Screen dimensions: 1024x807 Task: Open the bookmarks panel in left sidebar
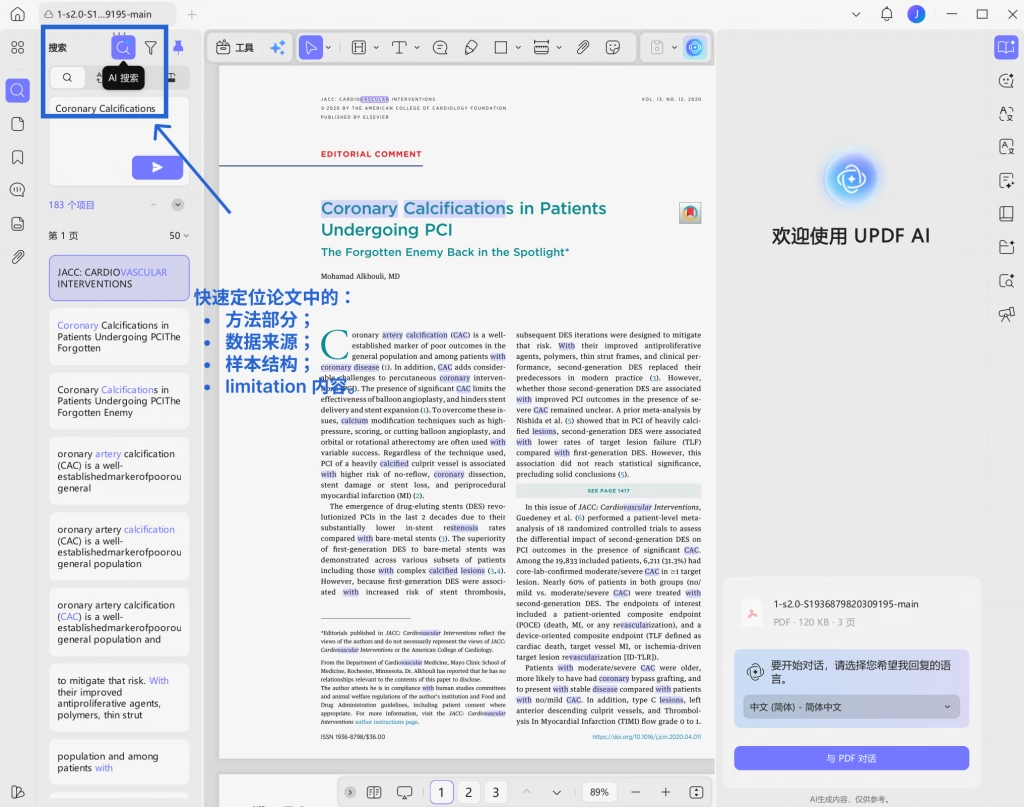point(18,157)
